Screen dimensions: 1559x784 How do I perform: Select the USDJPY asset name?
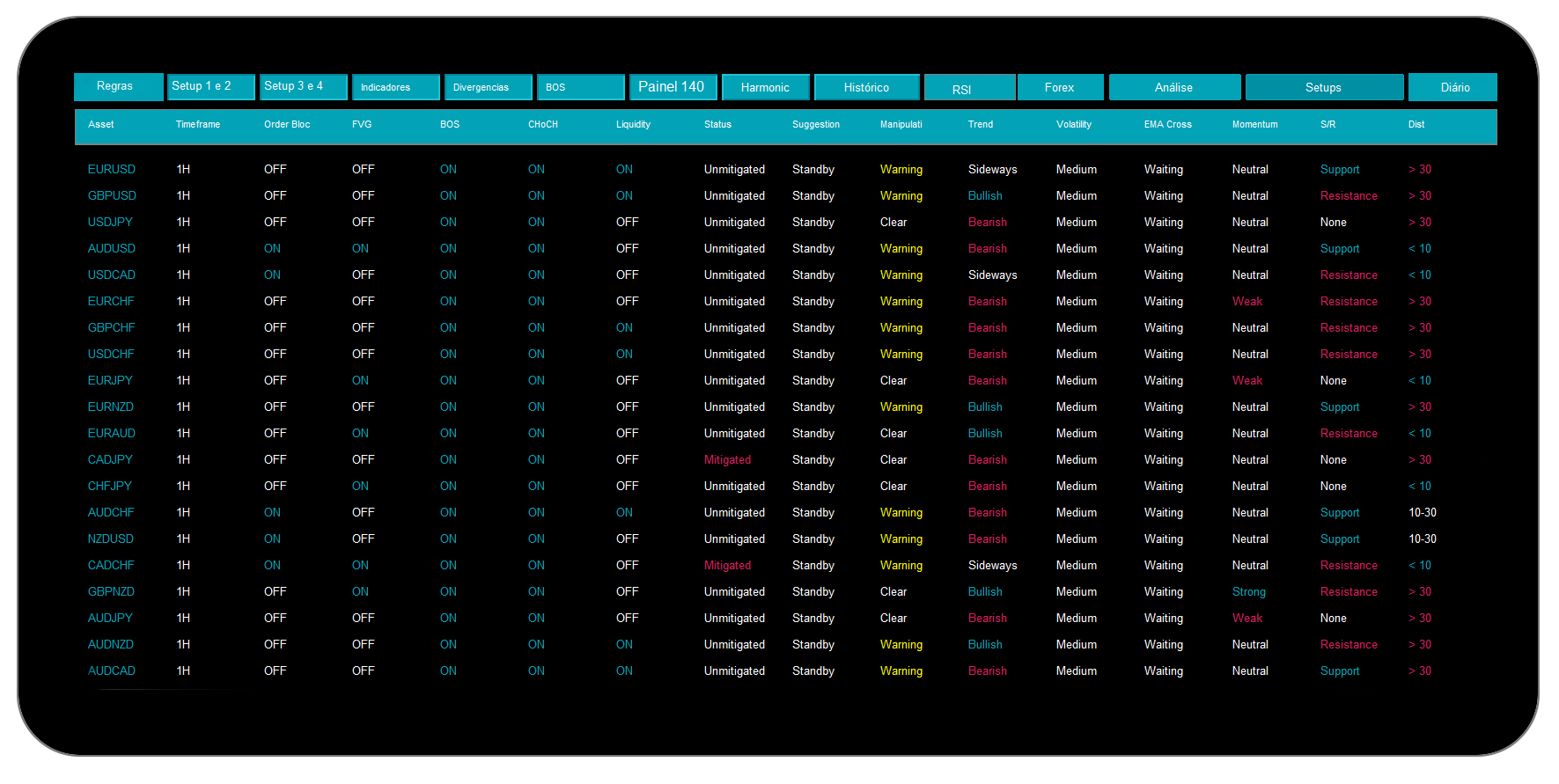pyautogui.click(x=110, y=223)
